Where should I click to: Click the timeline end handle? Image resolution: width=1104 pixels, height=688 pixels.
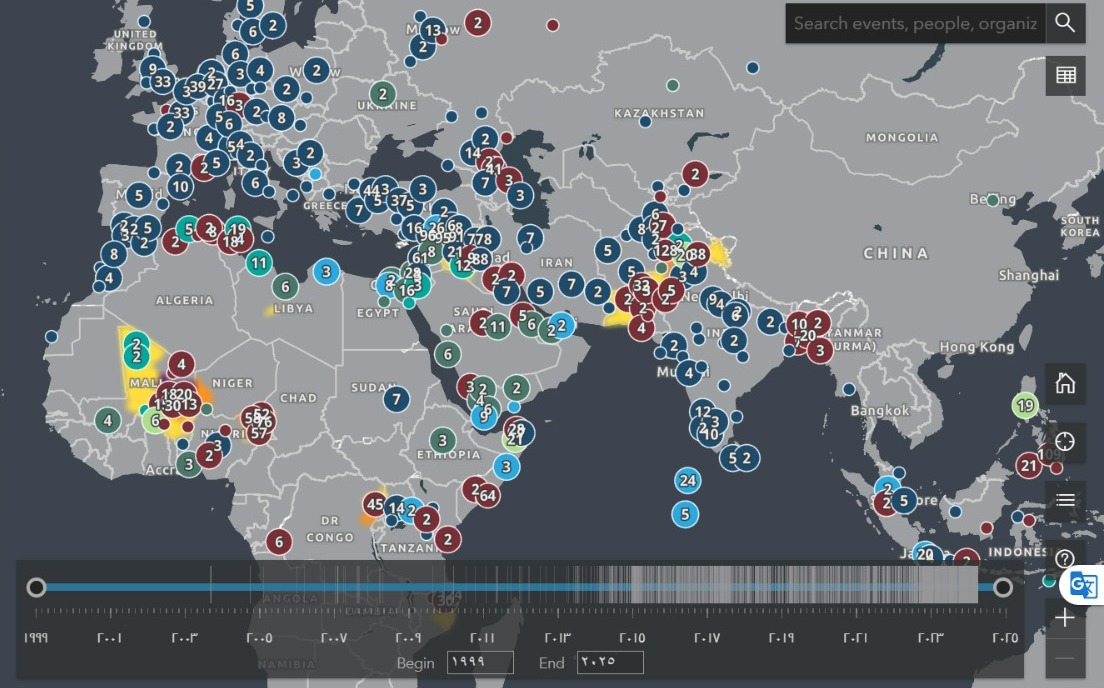(x=1002, y=587)
